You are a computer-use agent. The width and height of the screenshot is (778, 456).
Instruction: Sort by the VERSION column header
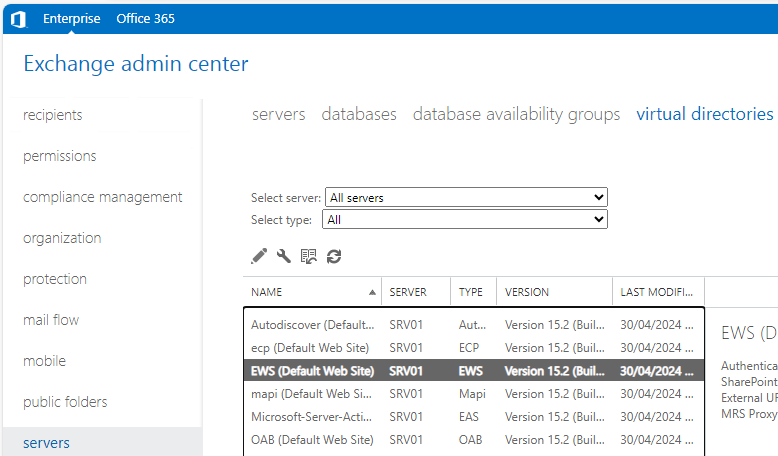[527, 293]
